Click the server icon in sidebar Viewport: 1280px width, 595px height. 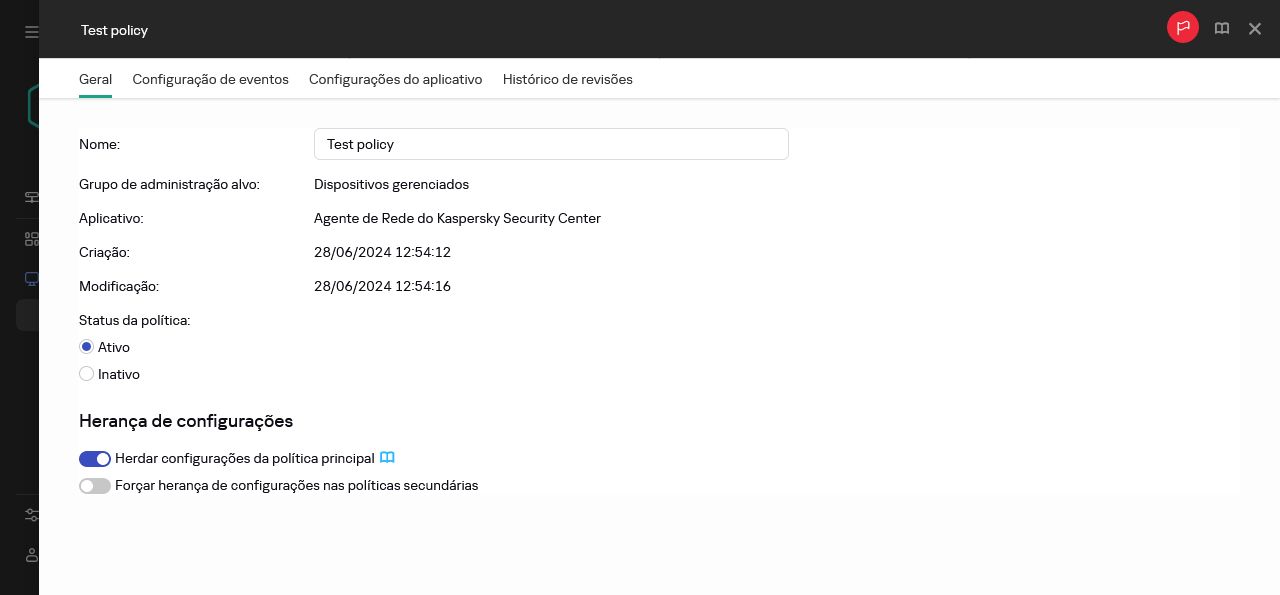tap(32, 198)
